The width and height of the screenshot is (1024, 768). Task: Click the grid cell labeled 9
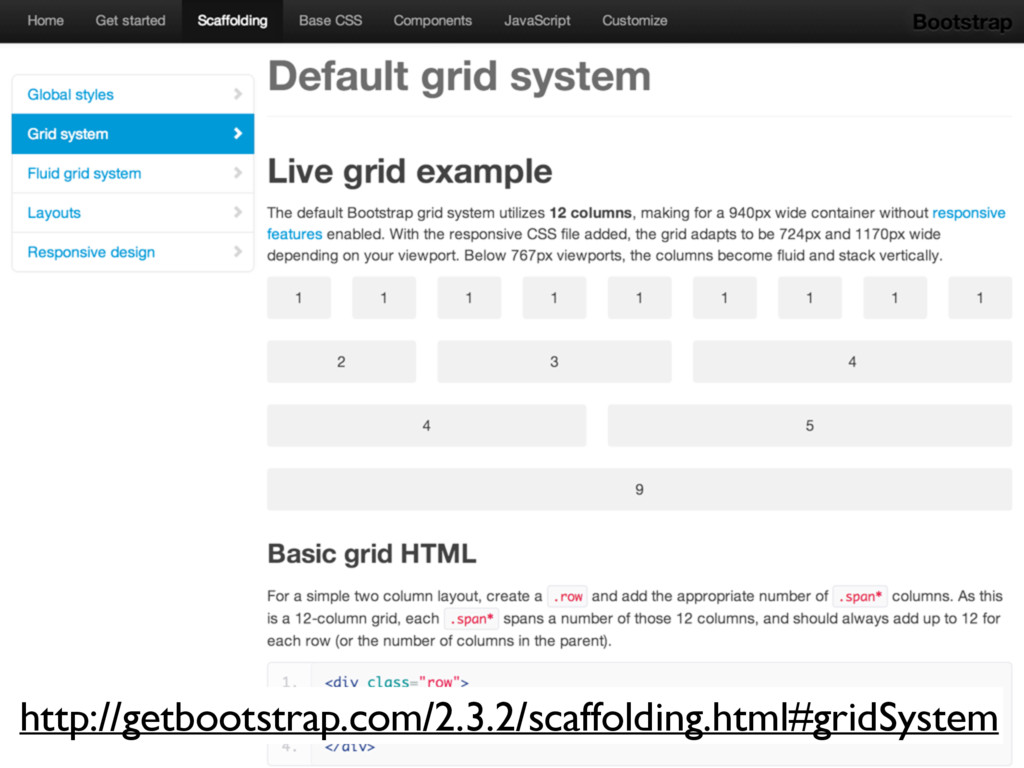(x=639, y=490)
